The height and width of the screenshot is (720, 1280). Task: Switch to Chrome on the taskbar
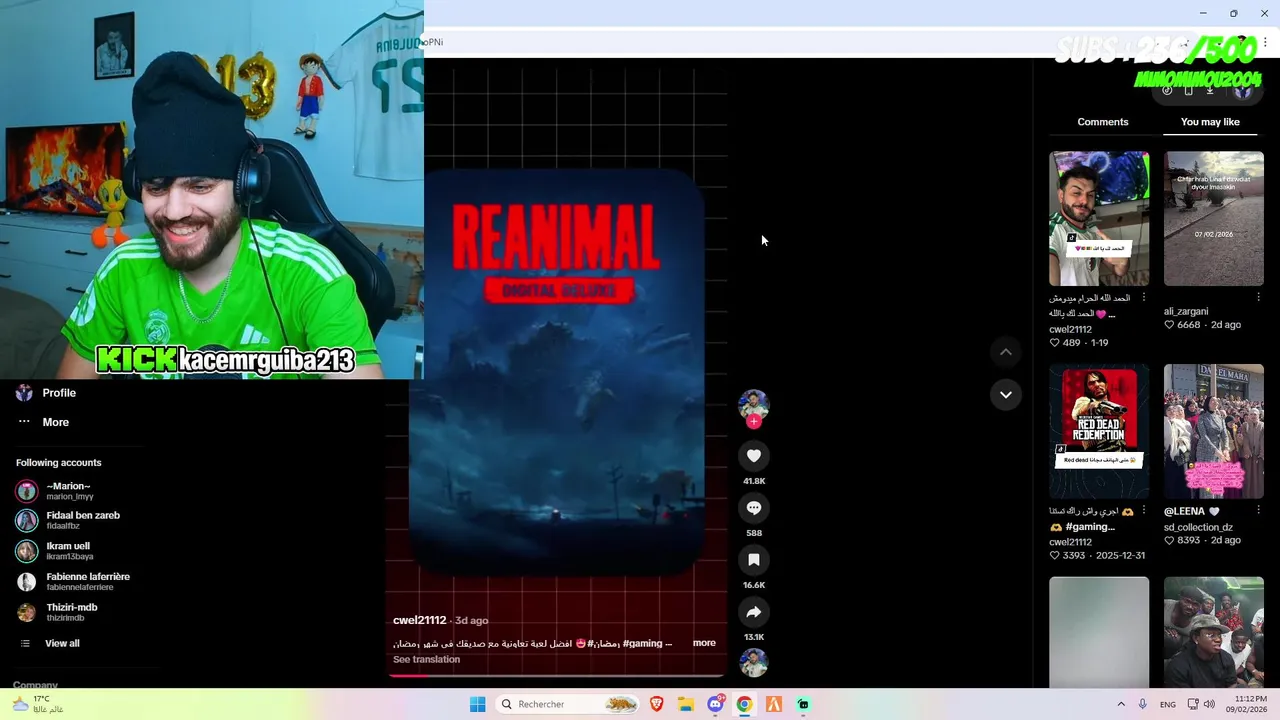[744, 704]
